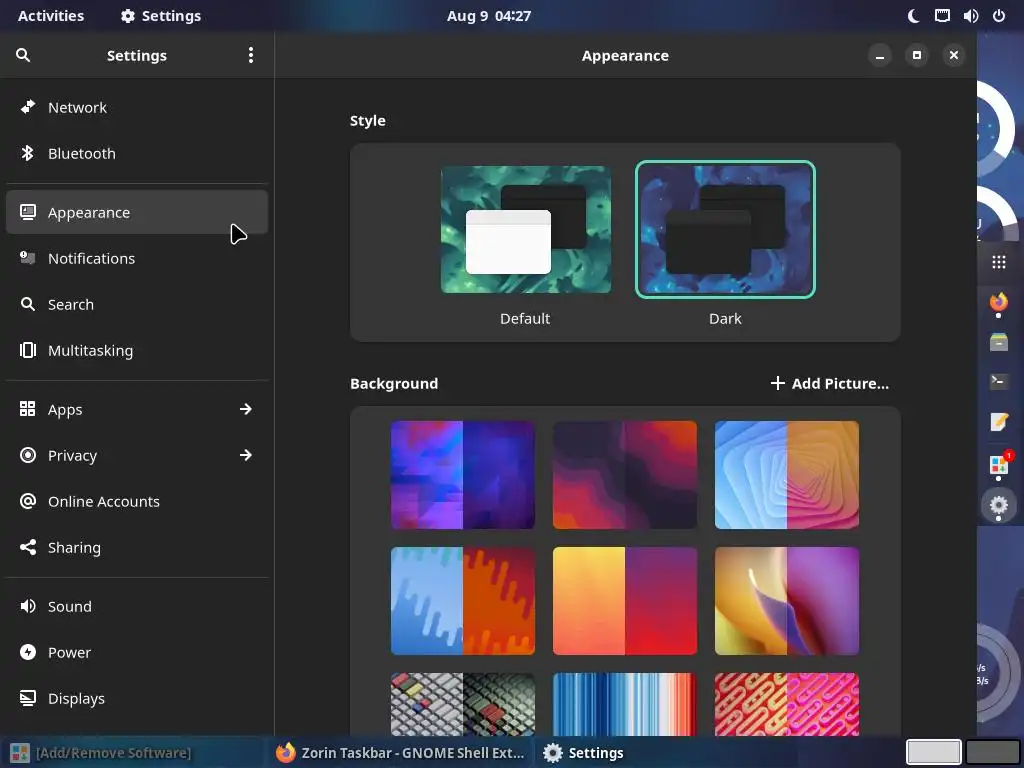
Task: Open Terminal from the dock
Action: [999, 381]
